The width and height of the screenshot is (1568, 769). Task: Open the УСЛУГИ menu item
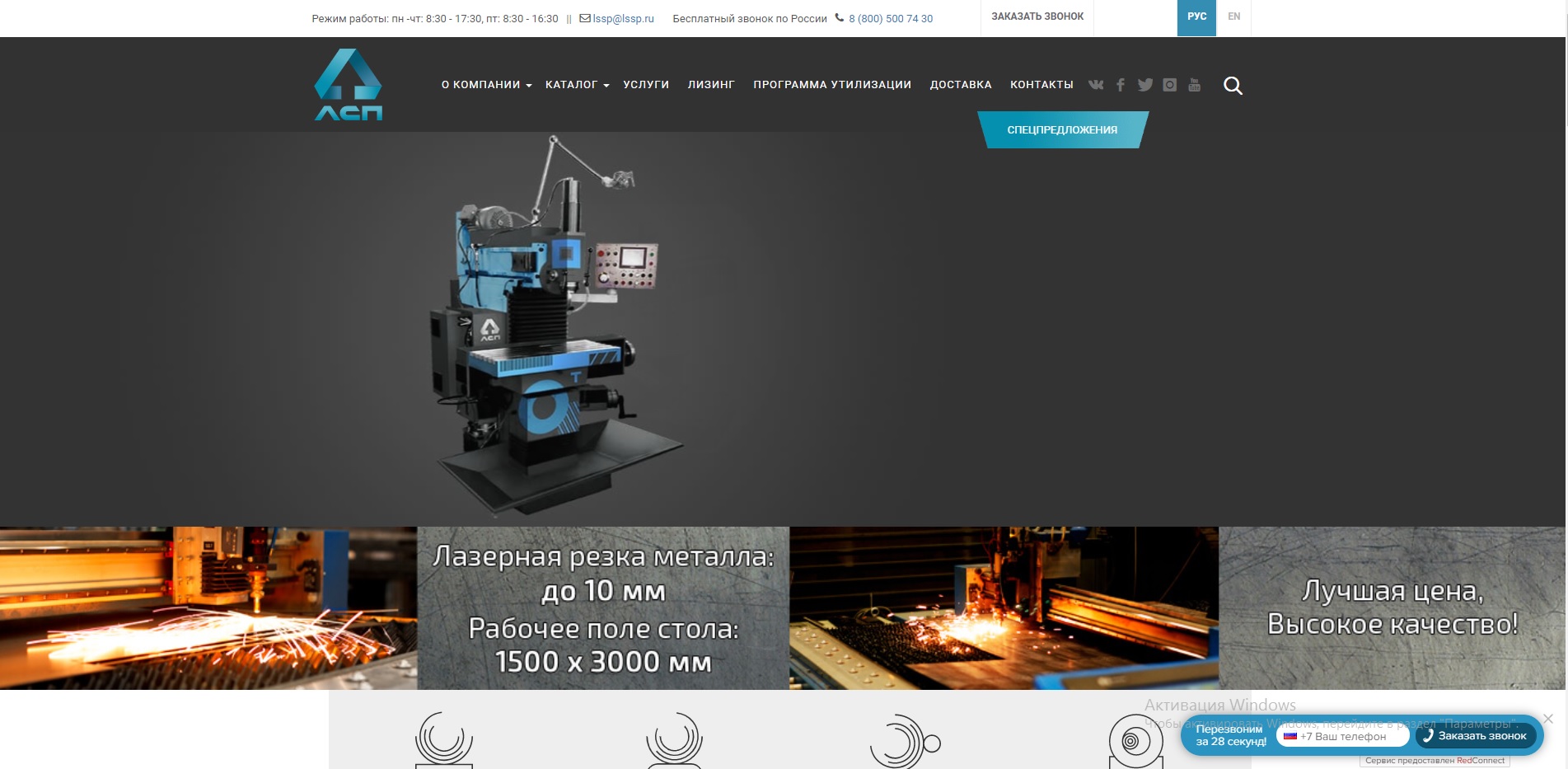click(x=646, y=85)
